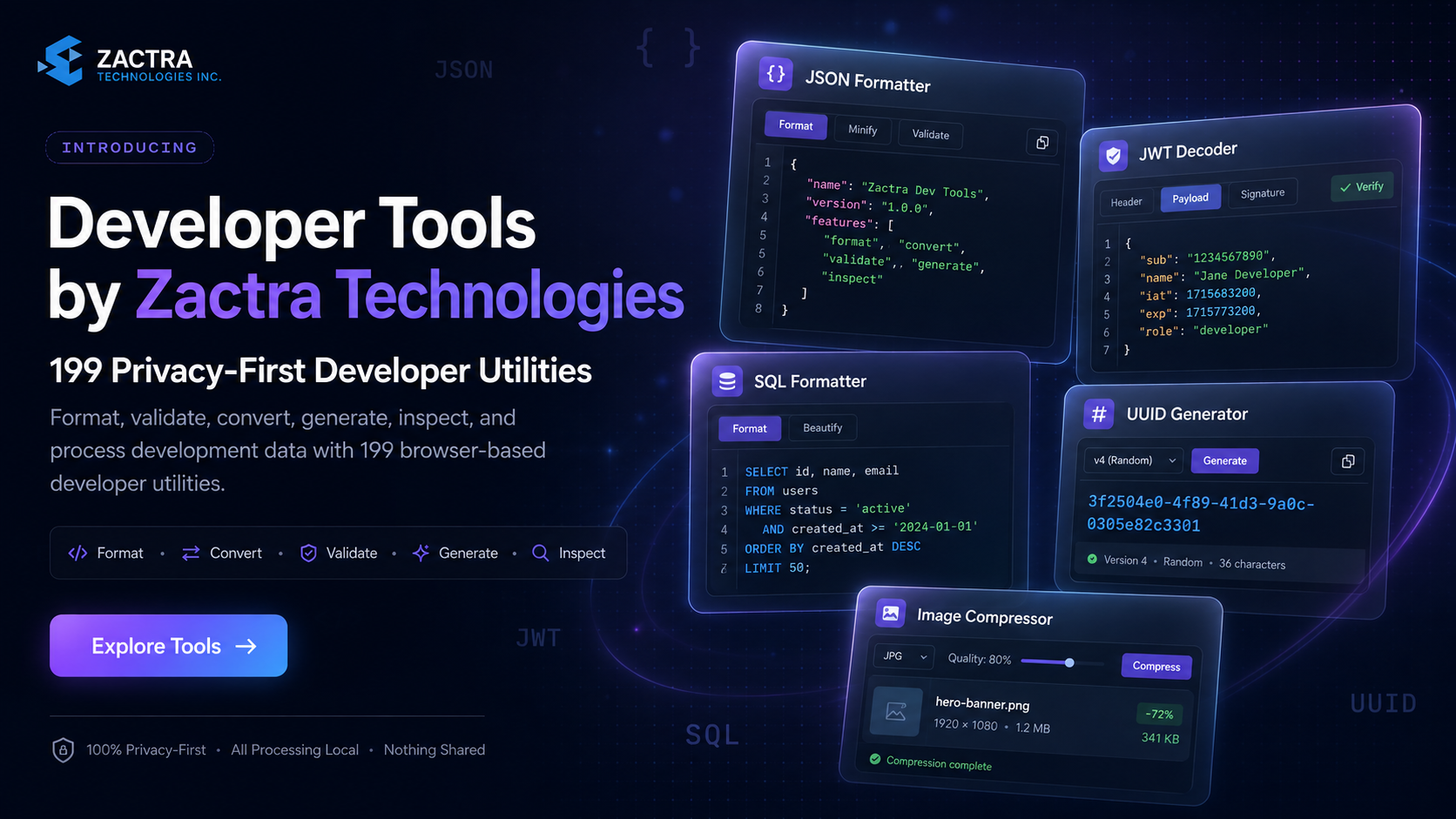Switch to Minify tab in JSON Formatter

862,130
